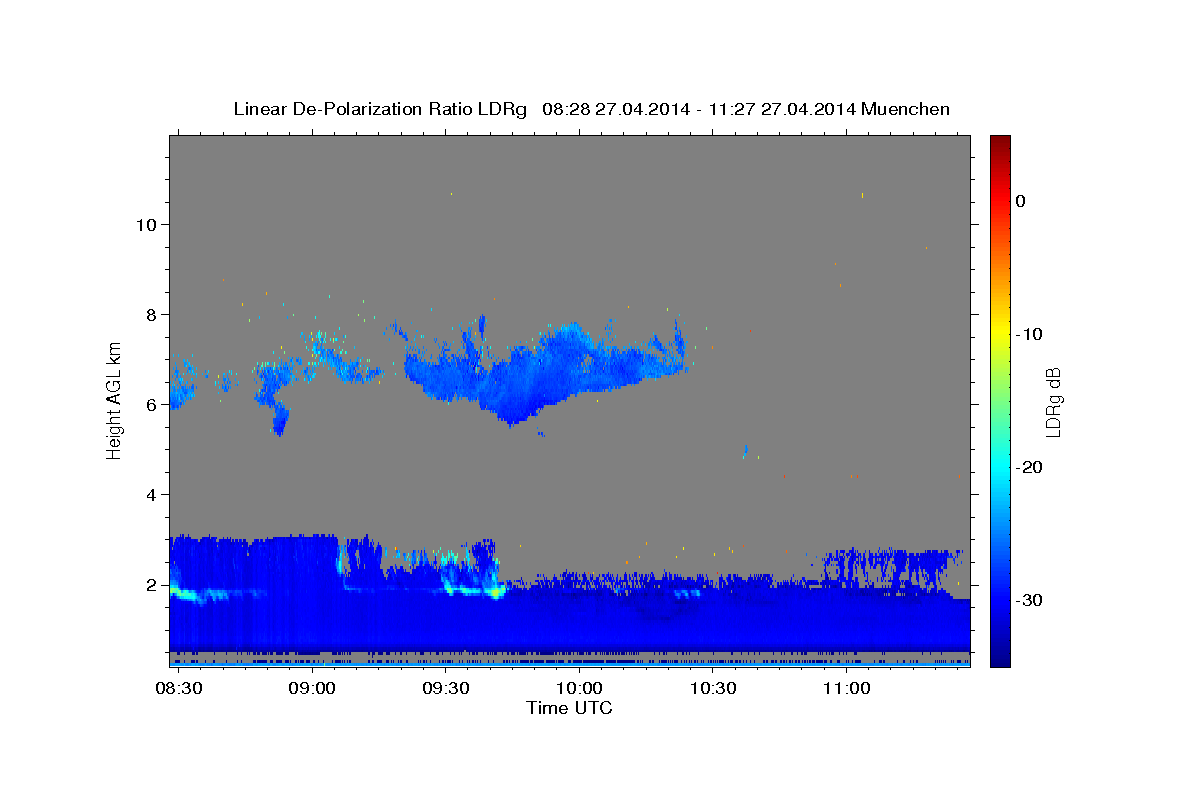This screenshot has width=1200, height=800.
Task: Click the 'LDRg dB' colorbar label
Action: point(1052,401)
